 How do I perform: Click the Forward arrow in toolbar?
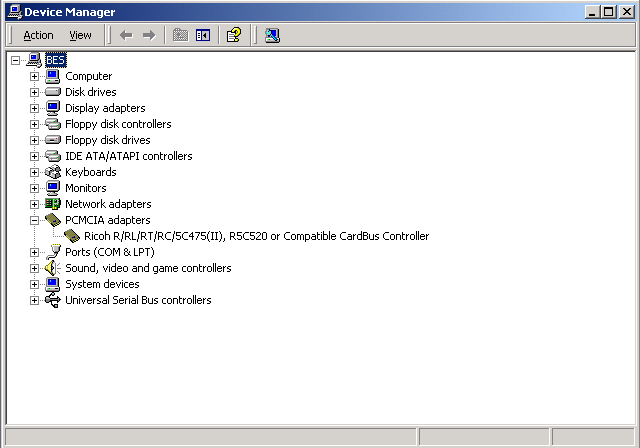(x=149, y=35)
